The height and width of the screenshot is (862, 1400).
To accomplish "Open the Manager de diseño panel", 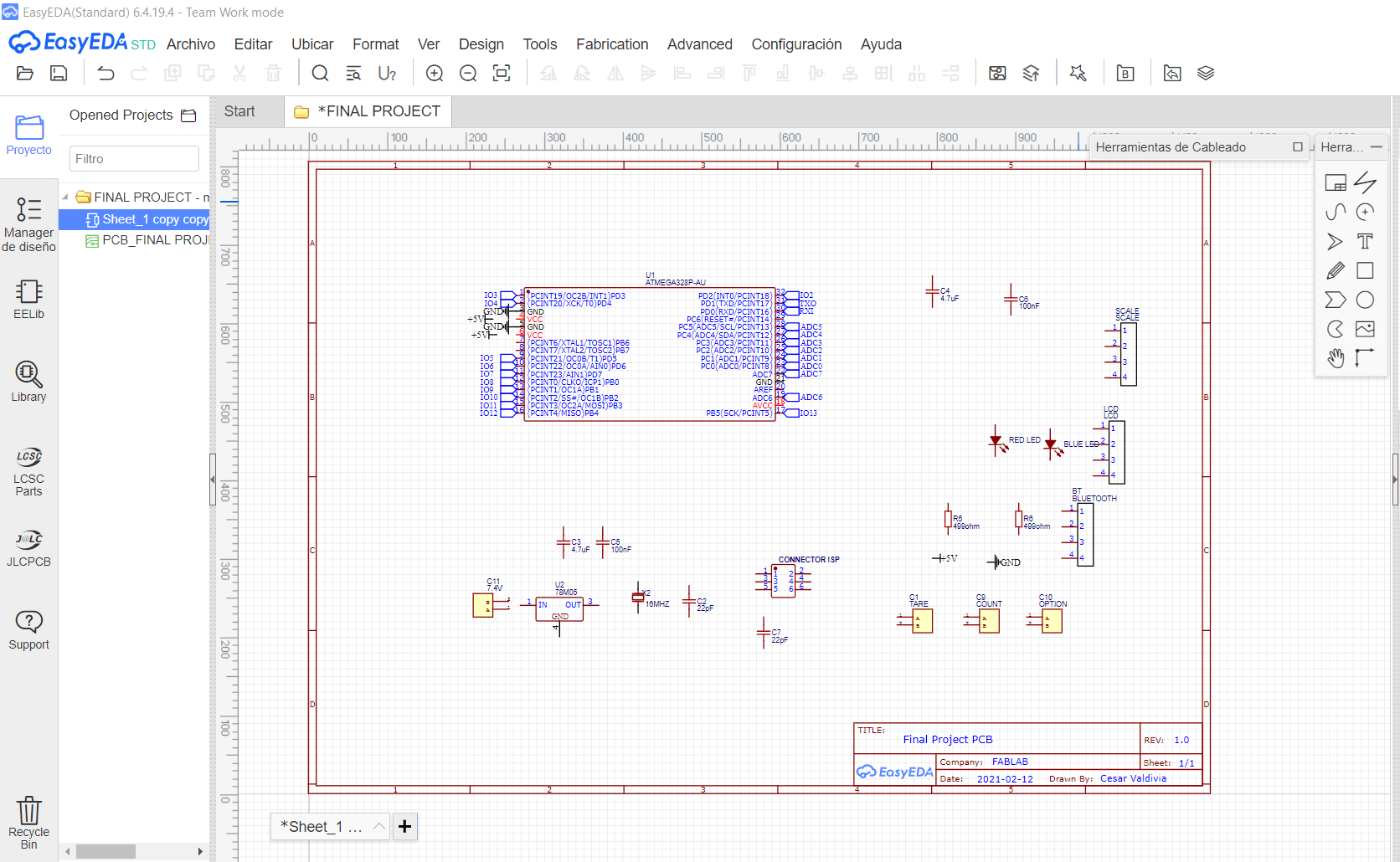I will (x=28, y=223).
